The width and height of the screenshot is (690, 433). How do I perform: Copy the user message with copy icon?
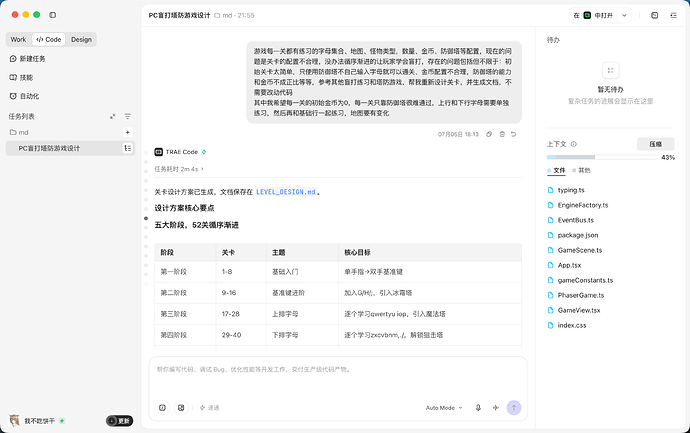pyautogui.click(x=489, y=134)
